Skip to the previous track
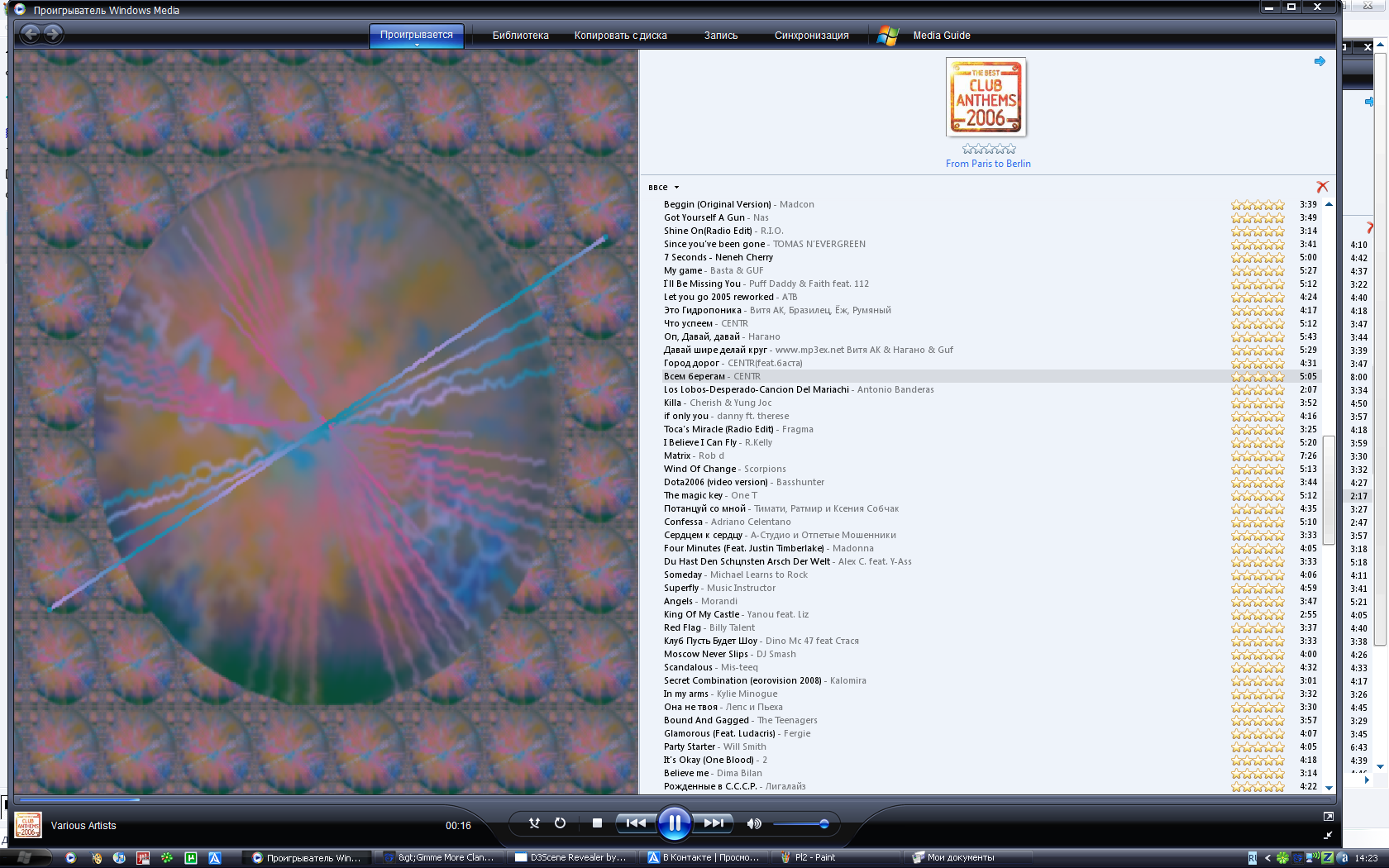The image size is (1389, 868). [635, 823]
